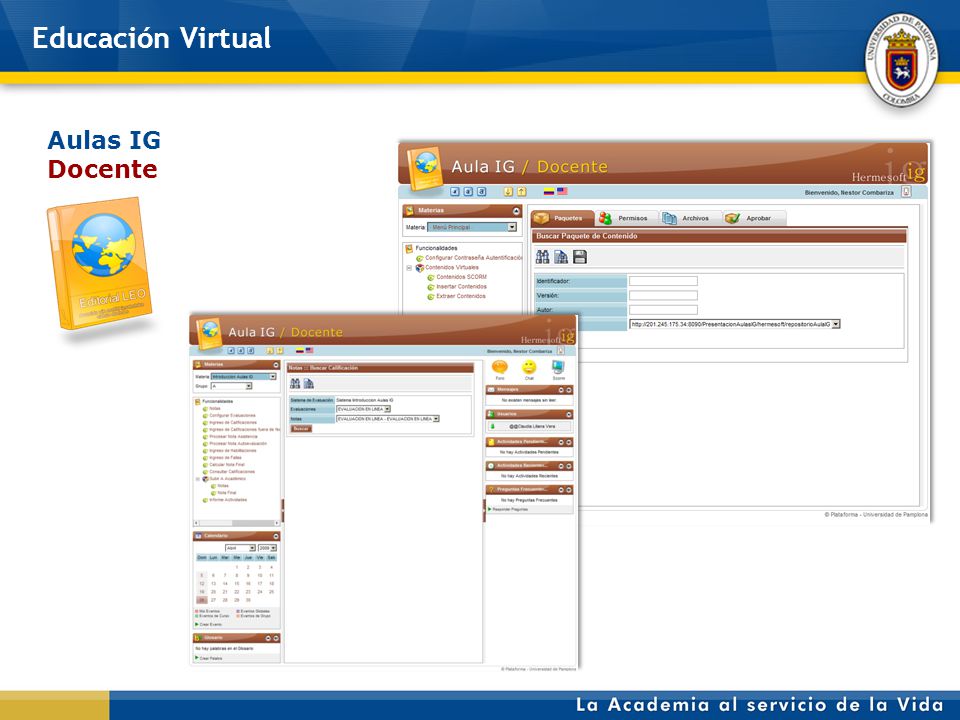The height and width of the screenshot is (720, 960).
Task: Open the Grupo dropdown
Action: tap(249, 386)
